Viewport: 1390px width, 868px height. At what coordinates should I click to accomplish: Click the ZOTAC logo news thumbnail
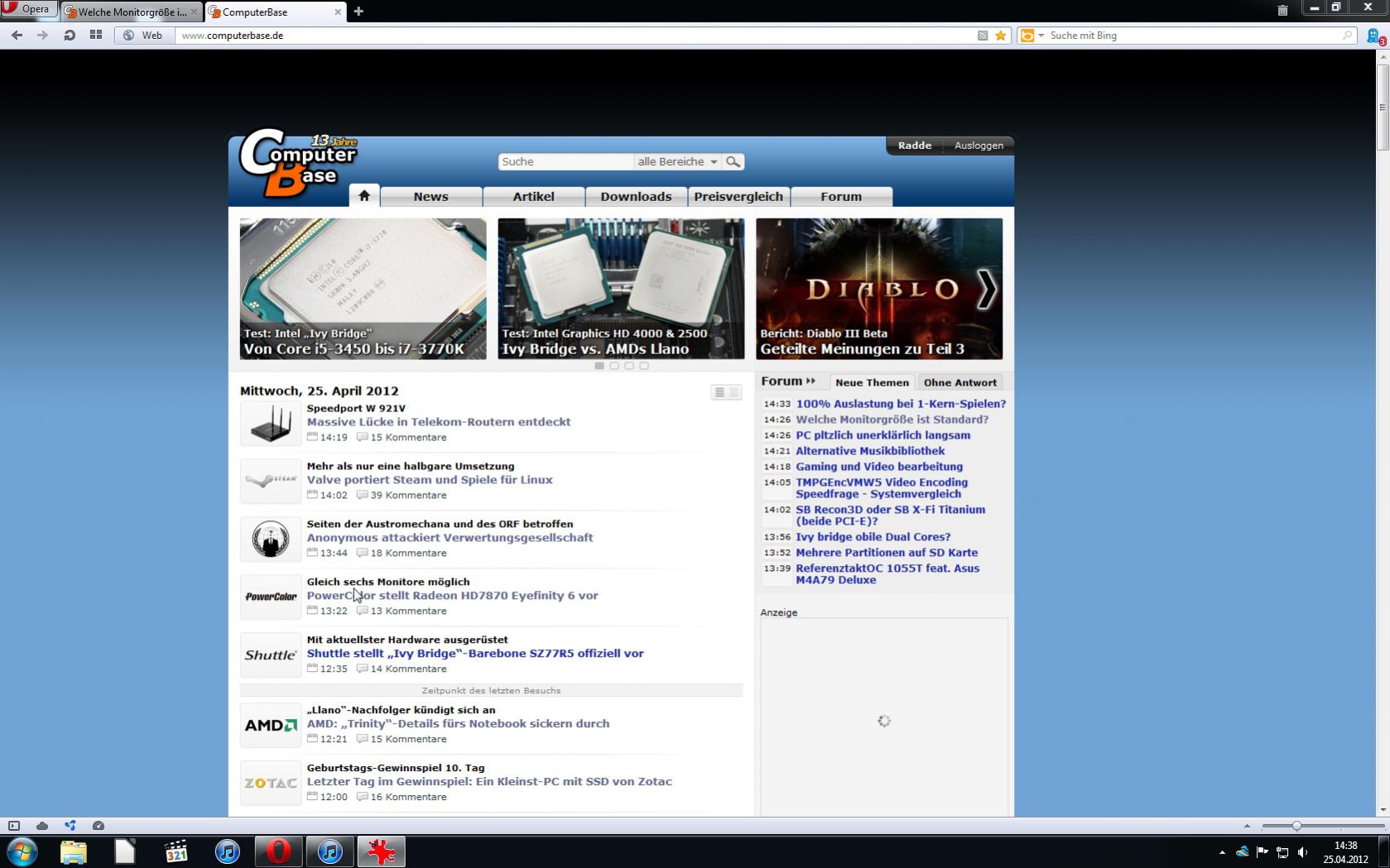271,784
